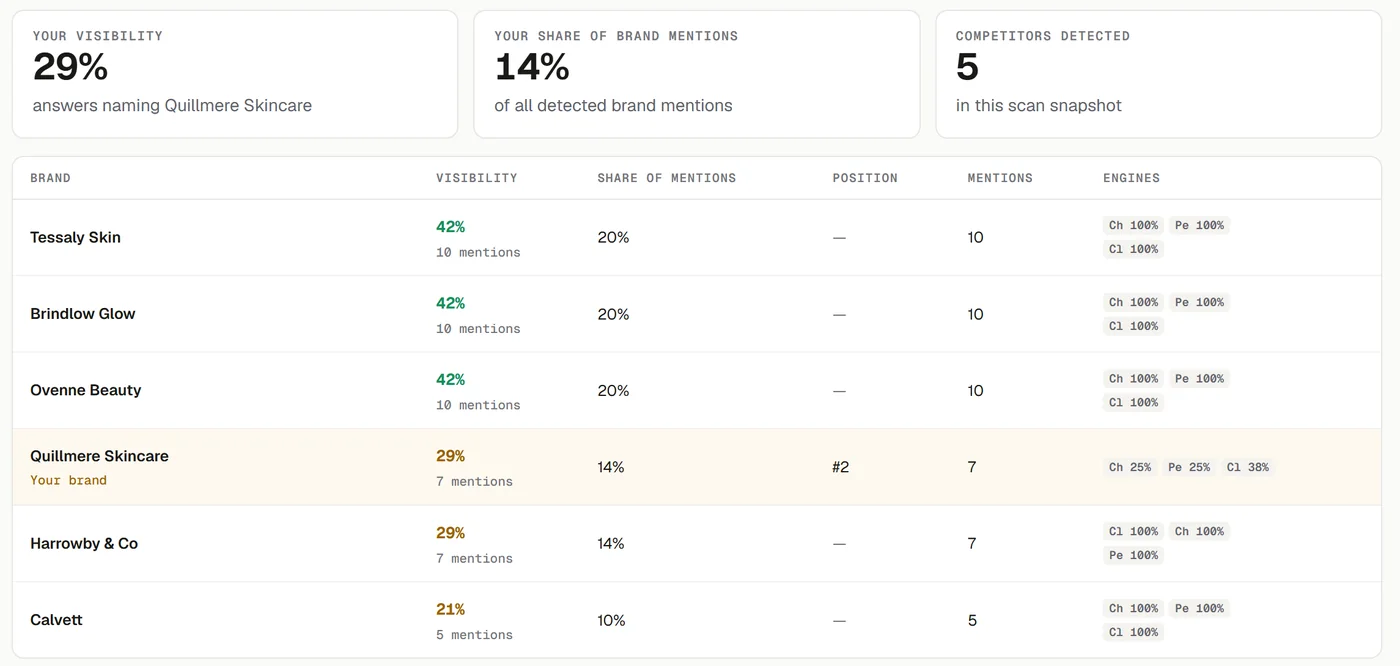Viewport: 1400px width, 666px height.
Task: Click the large 5 competitors count
Action: click(x=967, y=67)
